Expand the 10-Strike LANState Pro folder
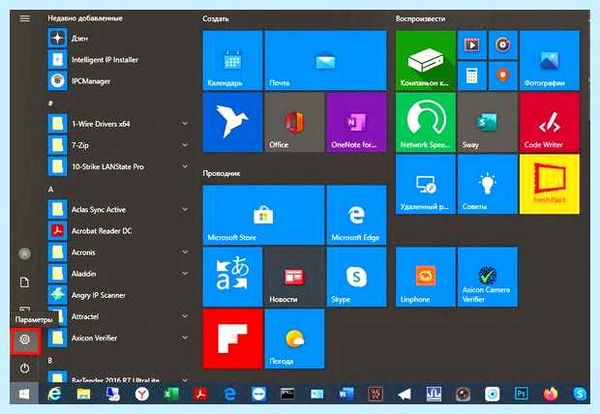The image size is (600, 414). point(185,166)
